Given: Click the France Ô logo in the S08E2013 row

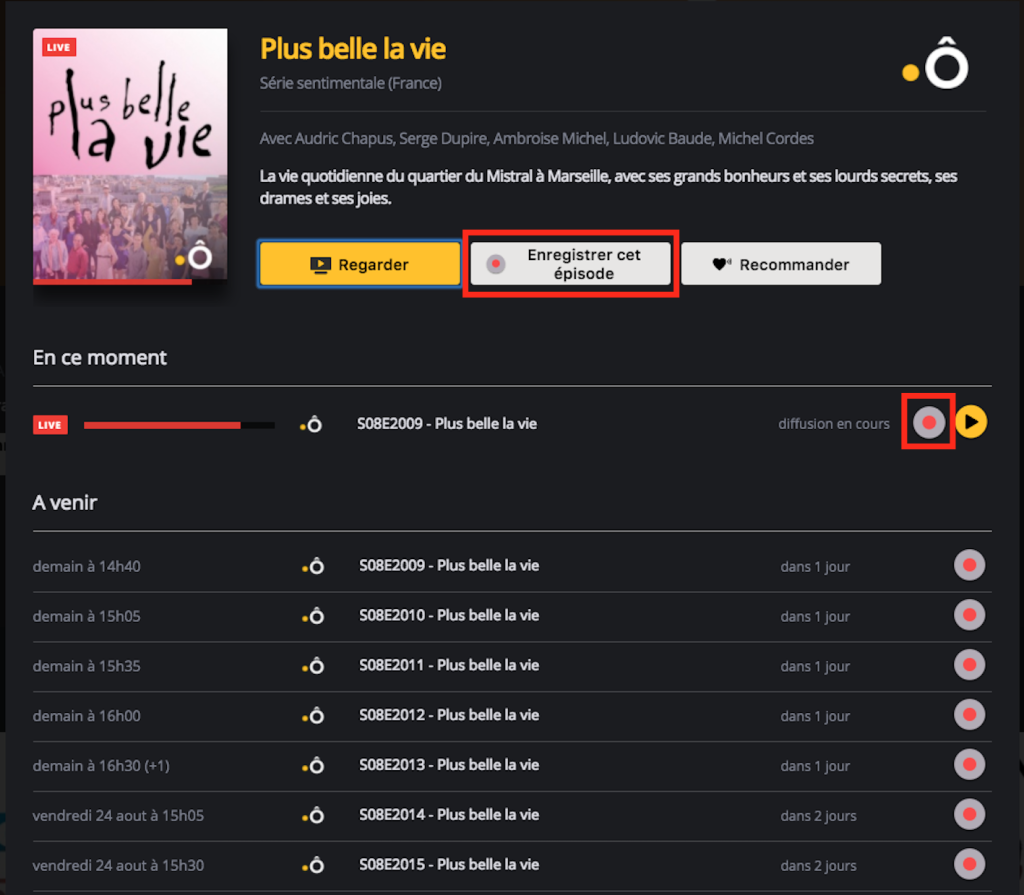Looking at the screenshot, I should point(313,765).
